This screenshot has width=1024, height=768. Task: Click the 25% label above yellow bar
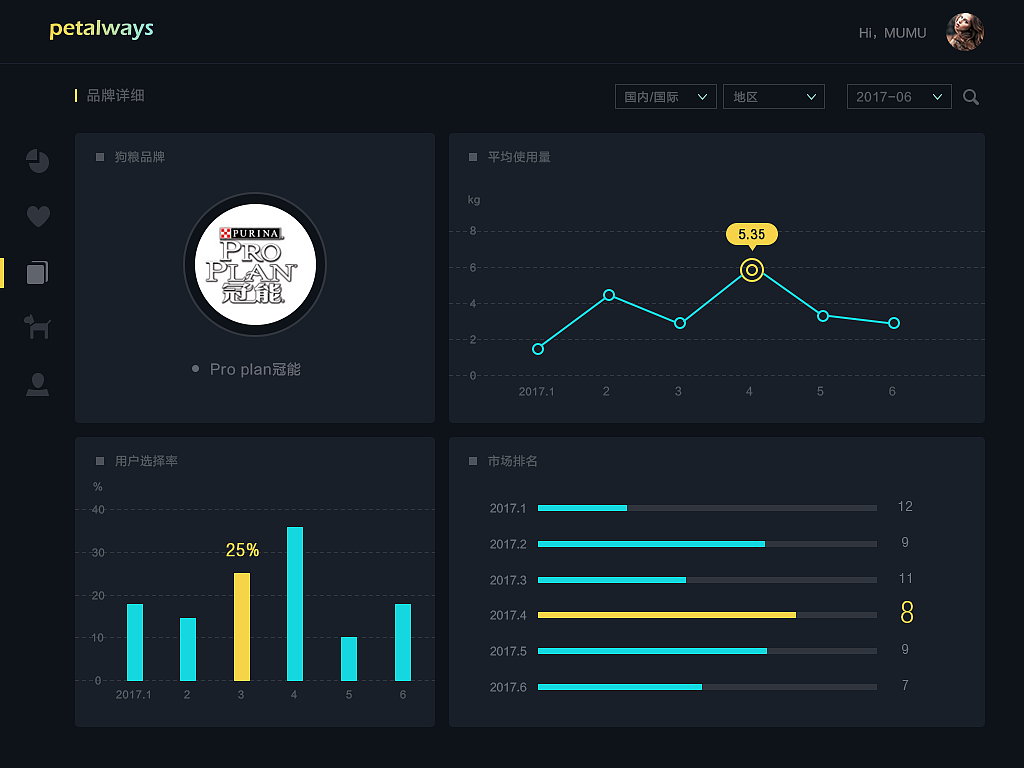coord(242,551)
